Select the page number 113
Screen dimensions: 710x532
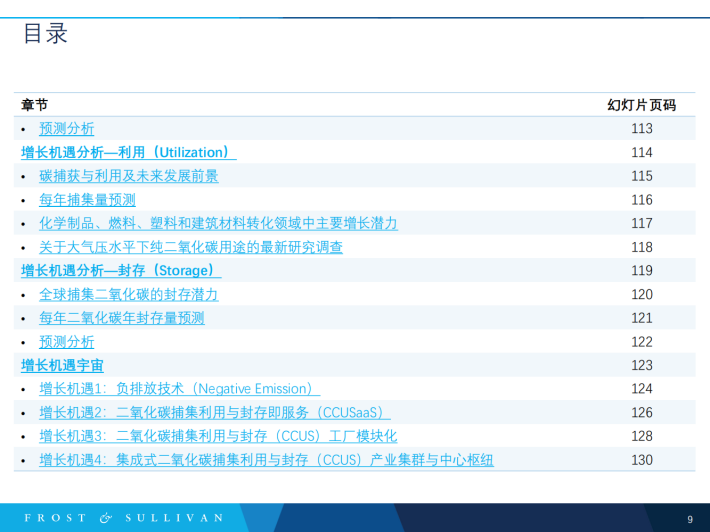coord(642,129)
